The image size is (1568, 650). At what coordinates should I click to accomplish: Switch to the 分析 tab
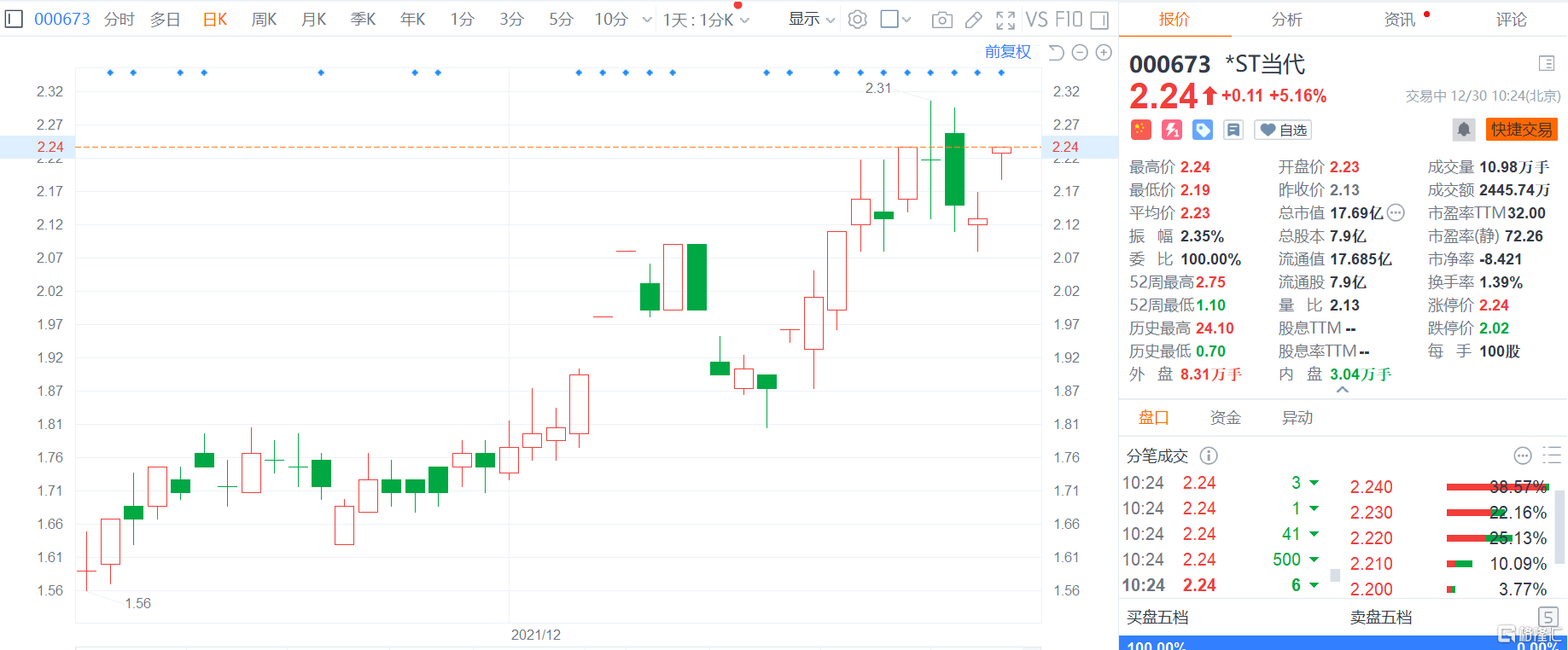point(1286,19)
